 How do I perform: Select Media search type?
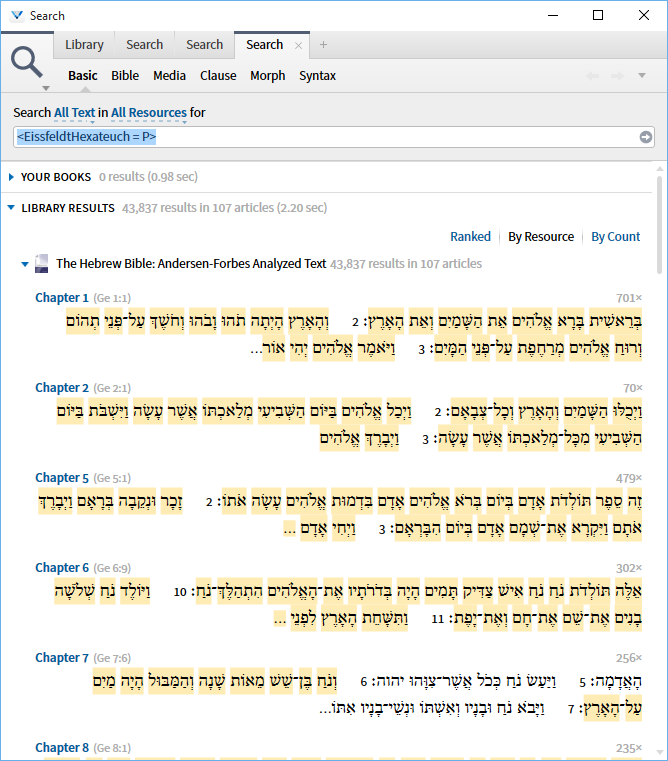point(169,76)
